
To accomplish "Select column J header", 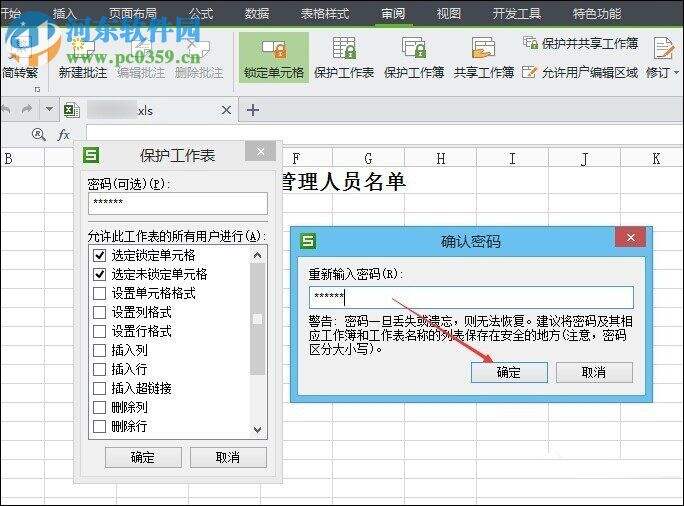I will tap(585, 158).
